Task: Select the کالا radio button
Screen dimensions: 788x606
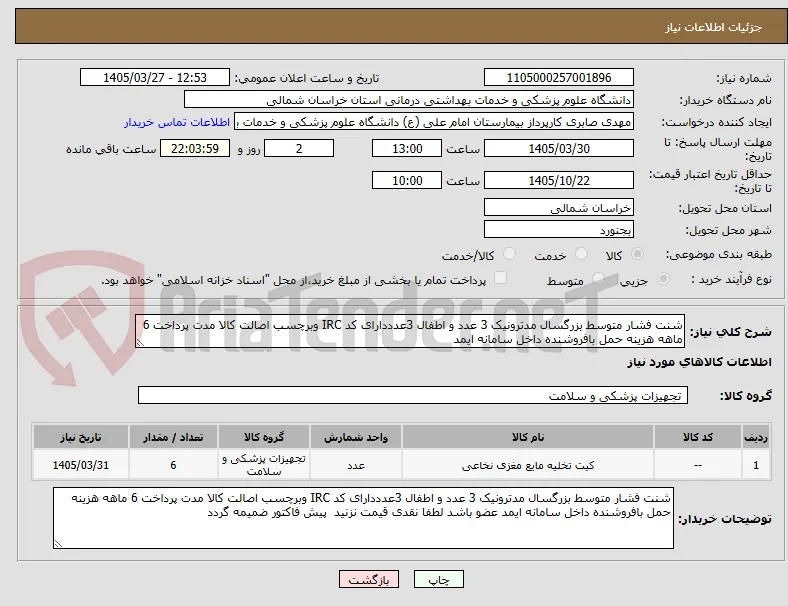Action: (x=637, y=254)
